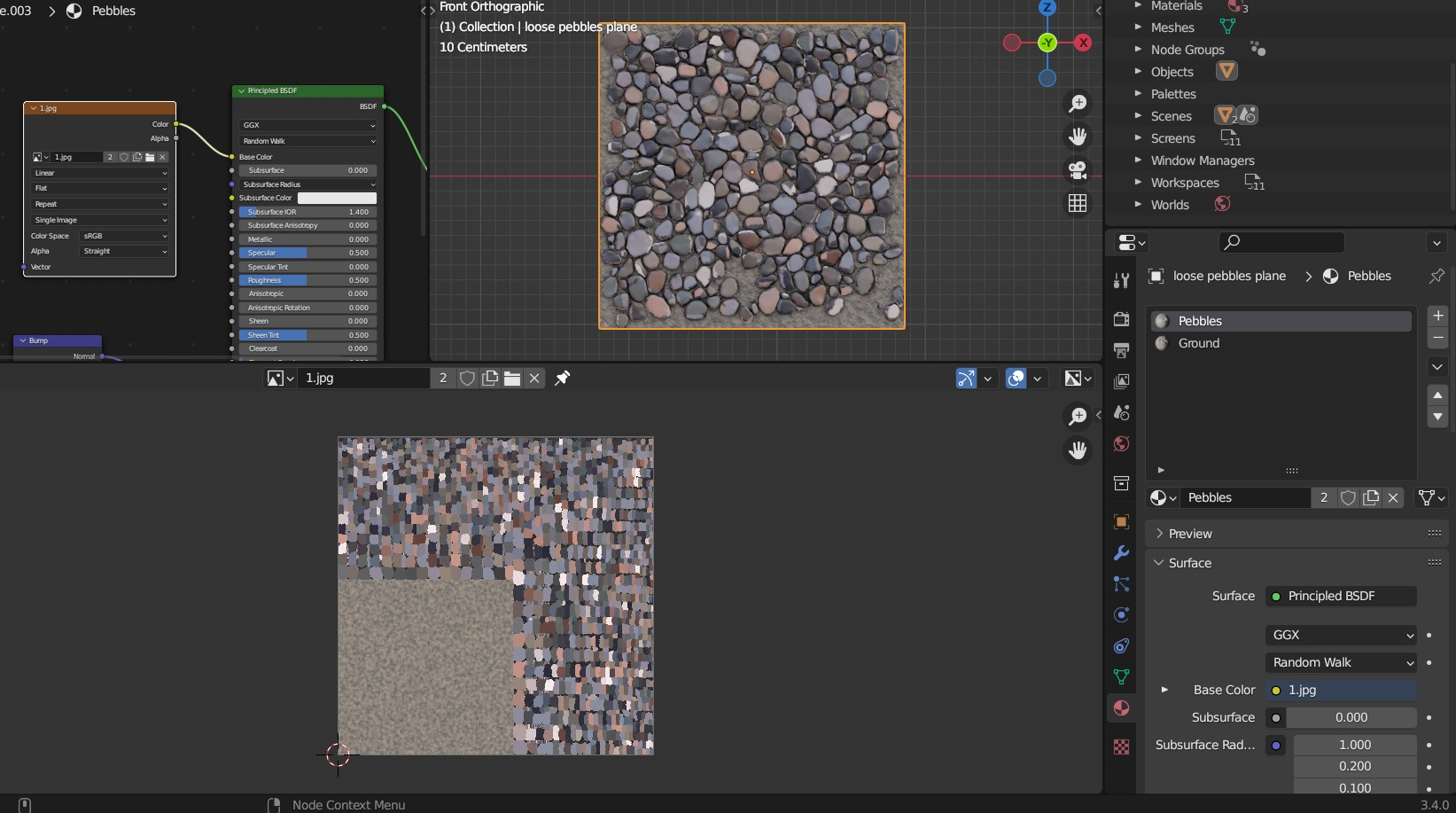1456x813 pixels.
Task: Open the Object Constraints tab icon
Action: click(x=1121, y=646)
